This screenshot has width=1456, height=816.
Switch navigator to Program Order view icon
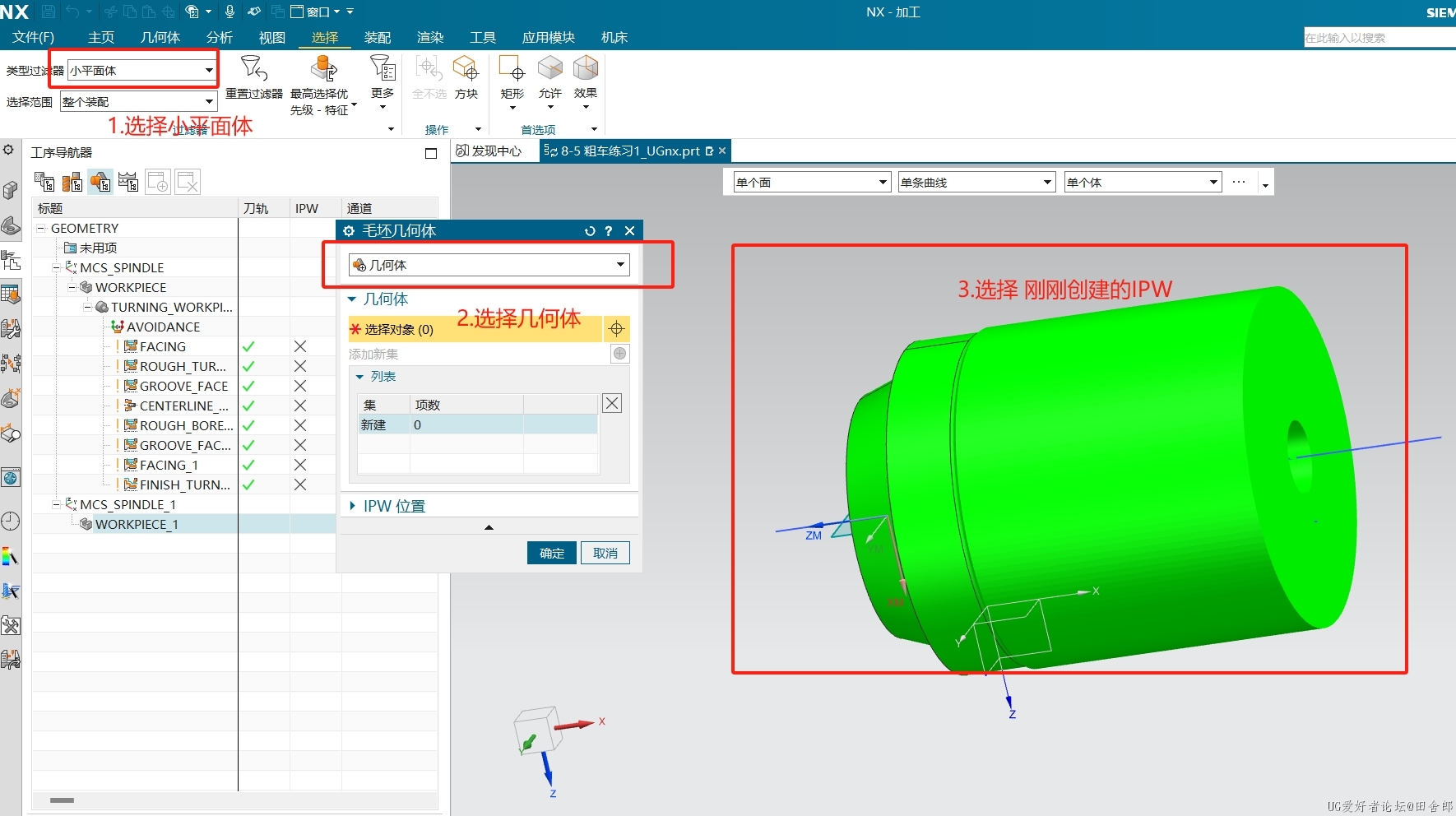tap(44, 182)
